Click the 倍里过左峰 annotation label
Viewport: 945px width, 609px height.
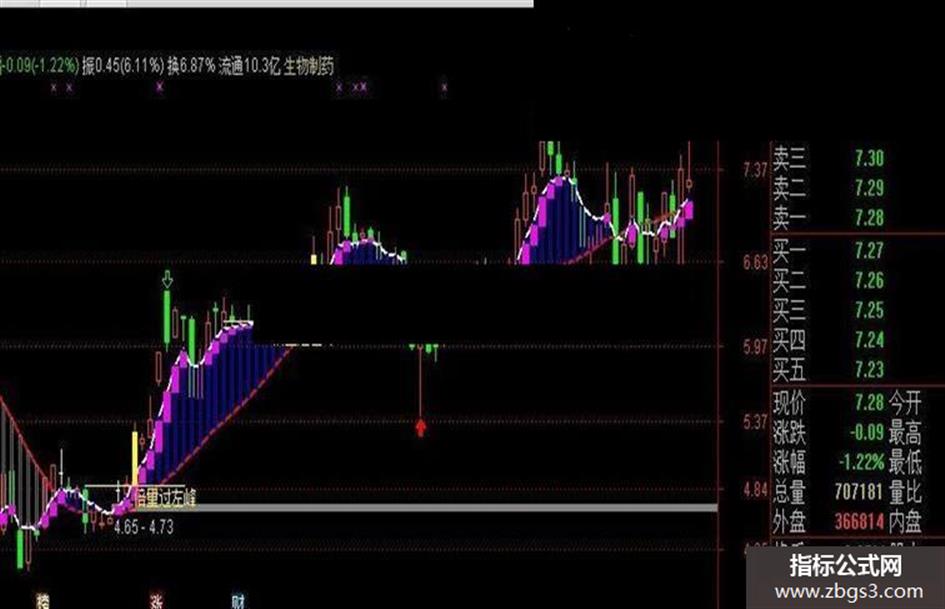pyautogui.click(x=164, y=498)
